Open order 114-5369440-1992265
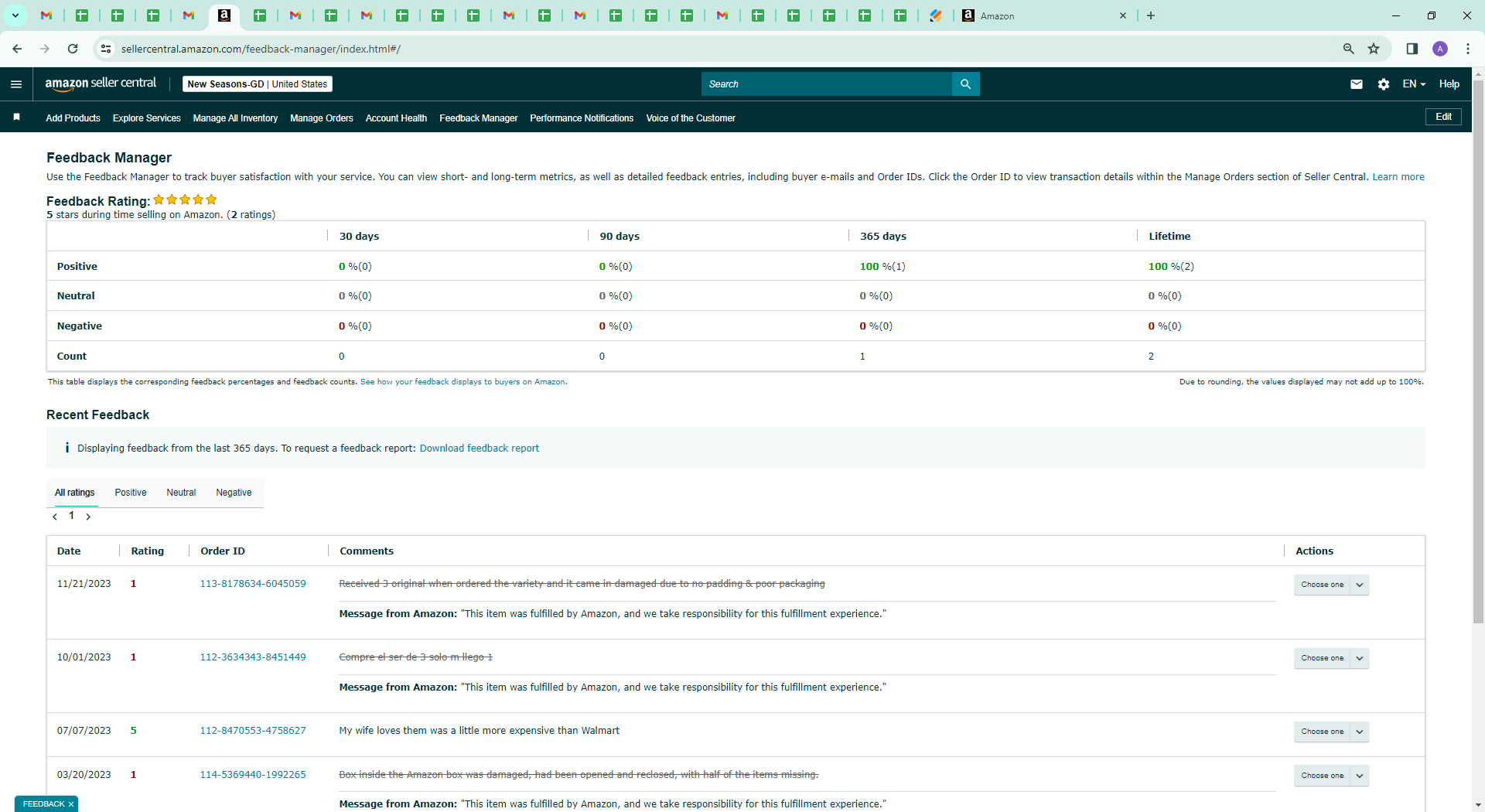This screenshot has height=812, width=1485. [253, 775]
